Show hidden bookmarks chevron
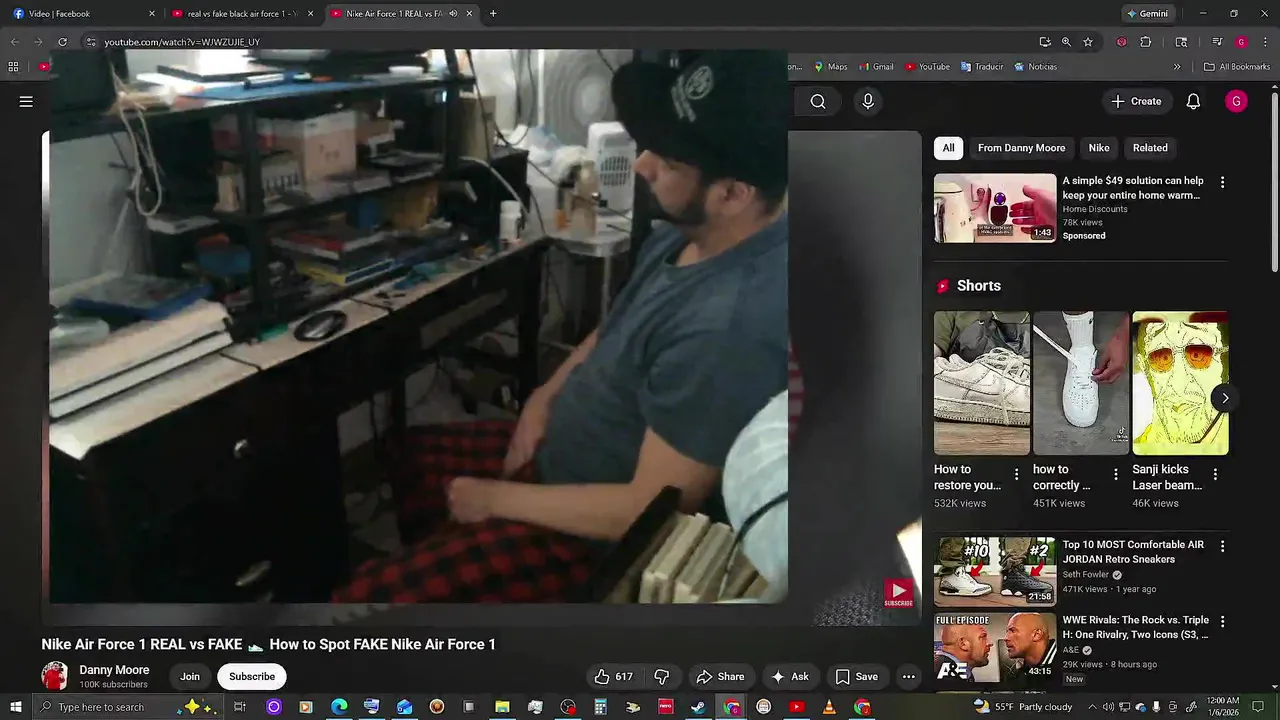The height and width of the screenshot is (720, 1280). [1177, 67]
